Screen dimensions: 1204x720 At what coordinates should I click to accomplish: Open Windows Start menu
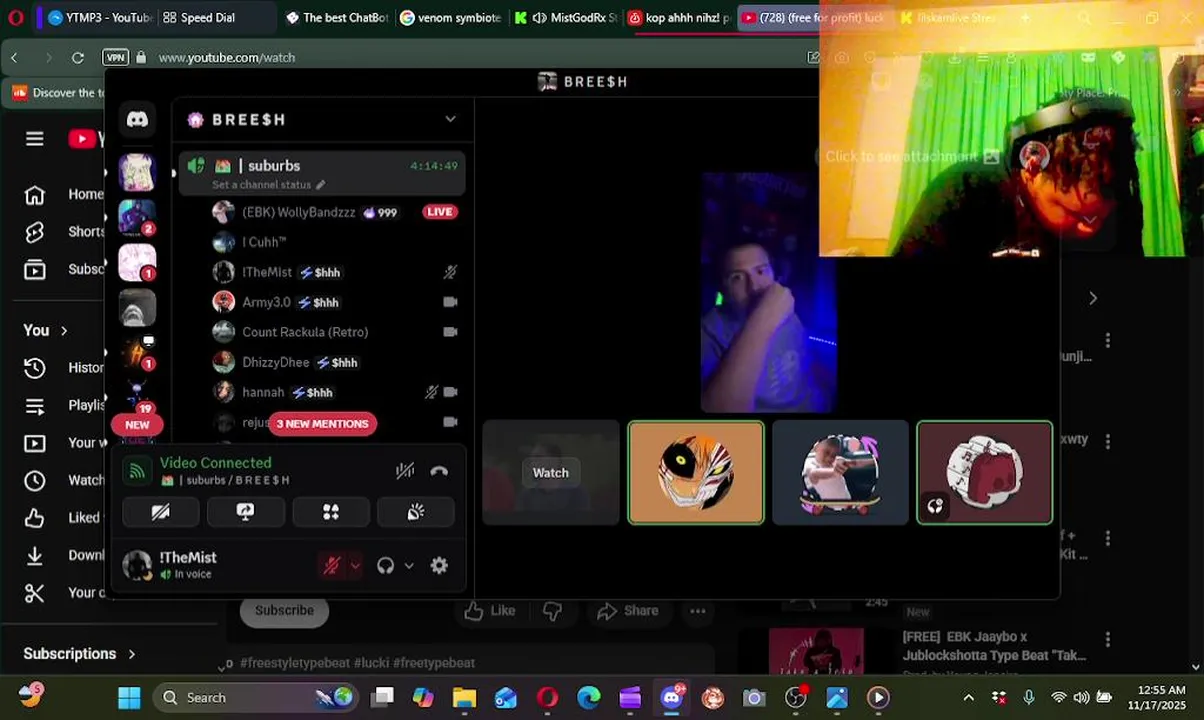point(129,698)
